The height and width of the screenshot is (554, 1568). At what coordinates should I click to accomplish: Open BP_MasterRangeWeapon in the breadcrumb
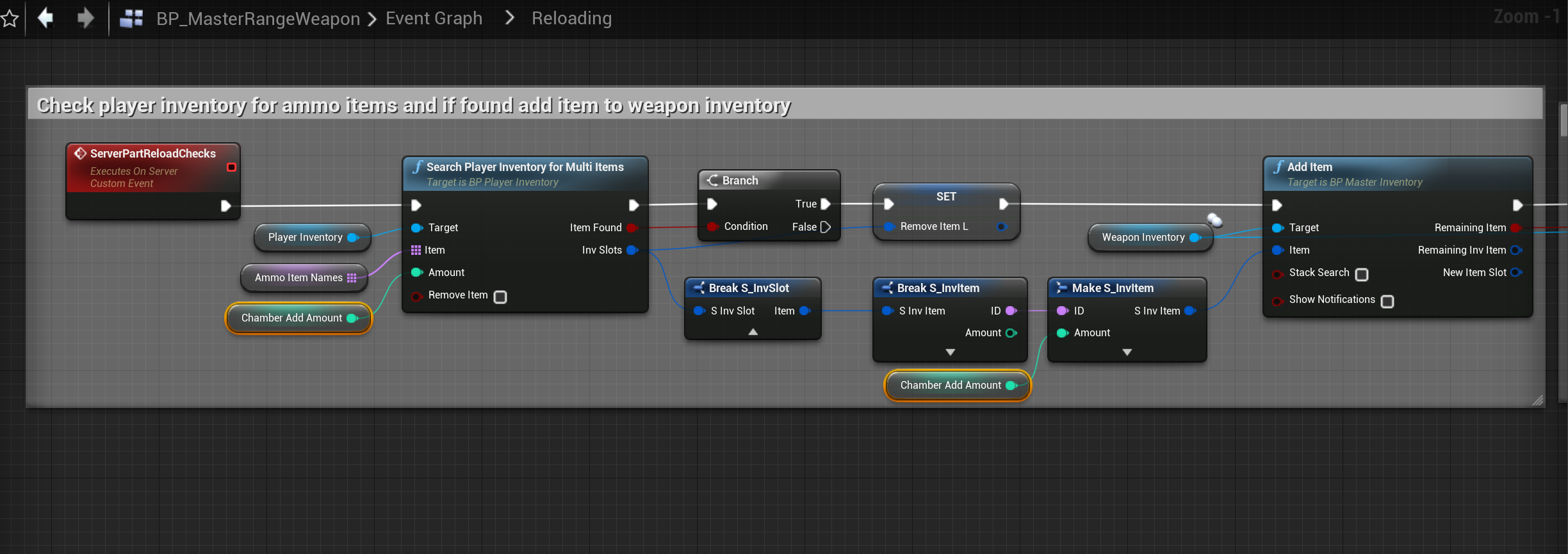(x=258, y=19)
